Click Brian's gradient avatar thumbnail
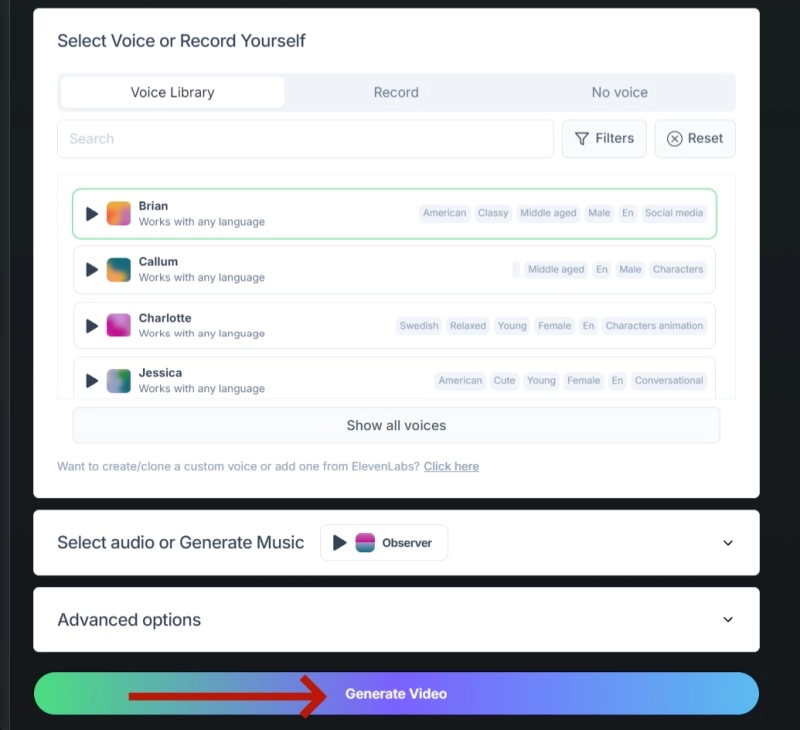Image resolution: width=800 pixels, height=730 pixels. click(119, 213)
